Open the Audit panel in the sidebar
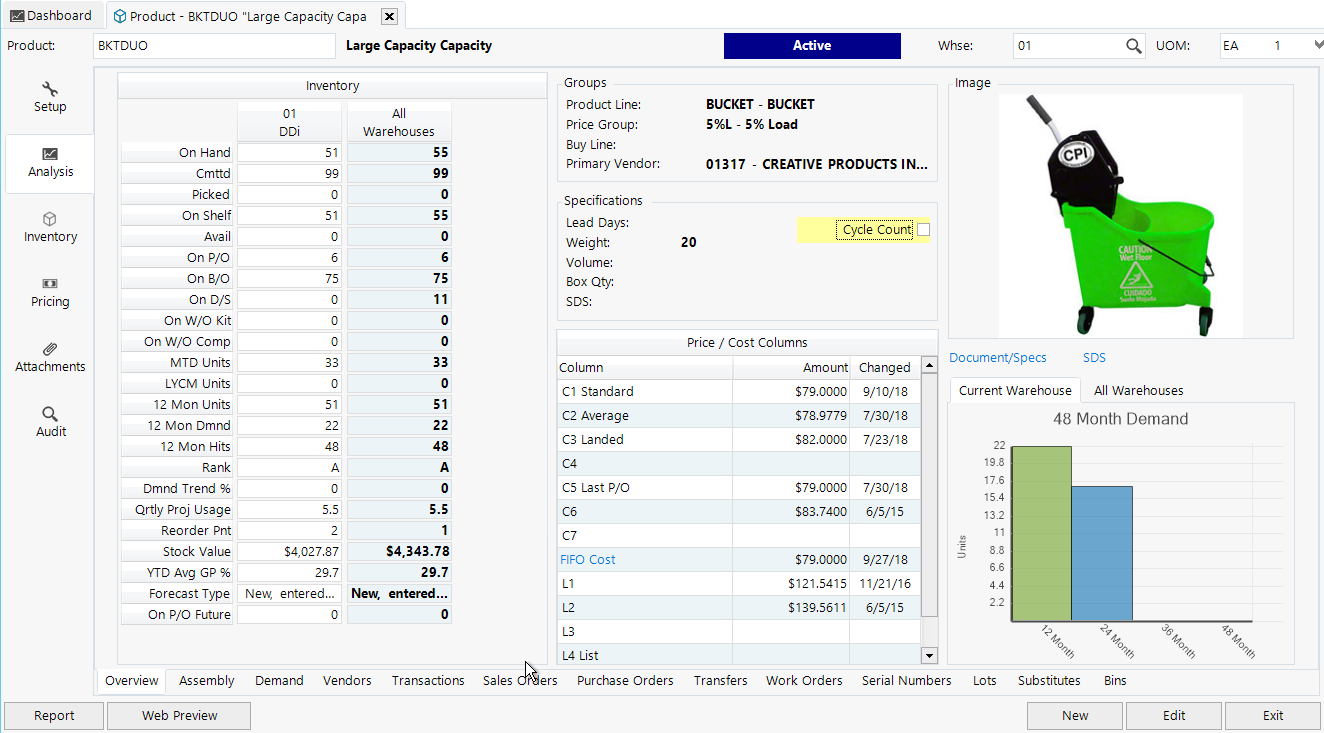Image resolution: width=1324 pixels, height=733 pixels. tap(49, 421)
